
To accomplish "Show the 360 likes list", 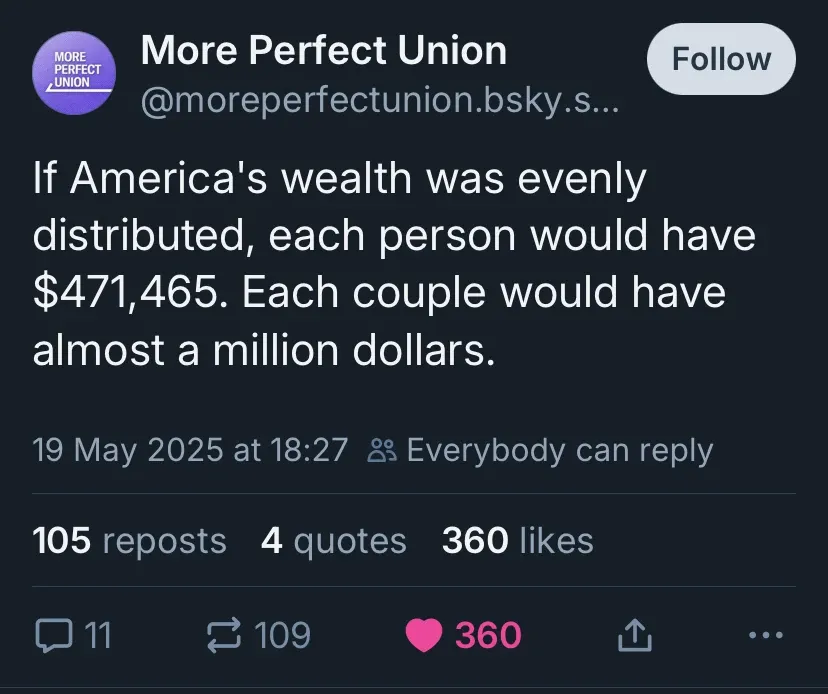I will pos(517,541).
